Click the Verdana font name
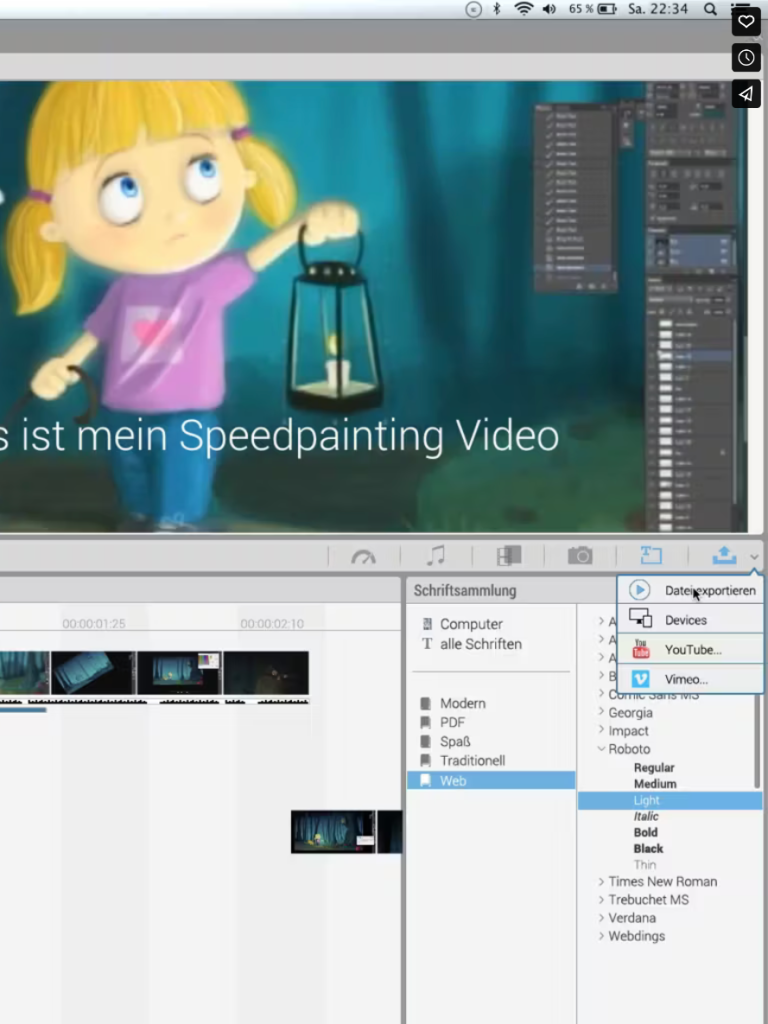 (632, 918)
